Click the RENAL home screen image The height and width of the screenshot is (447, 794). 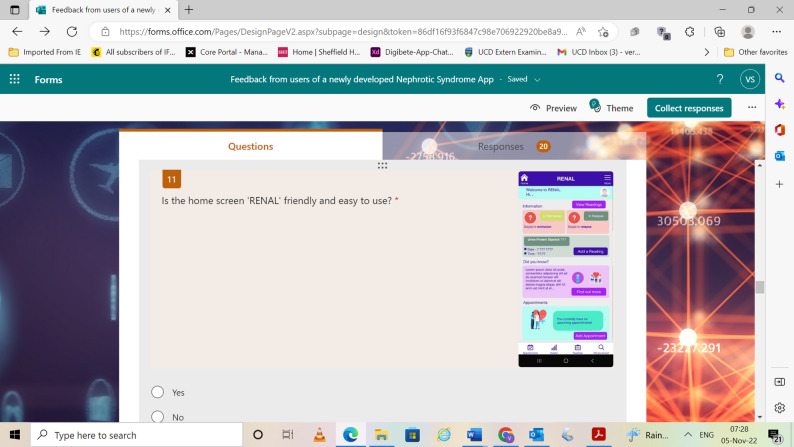click(x=566, y=269)
